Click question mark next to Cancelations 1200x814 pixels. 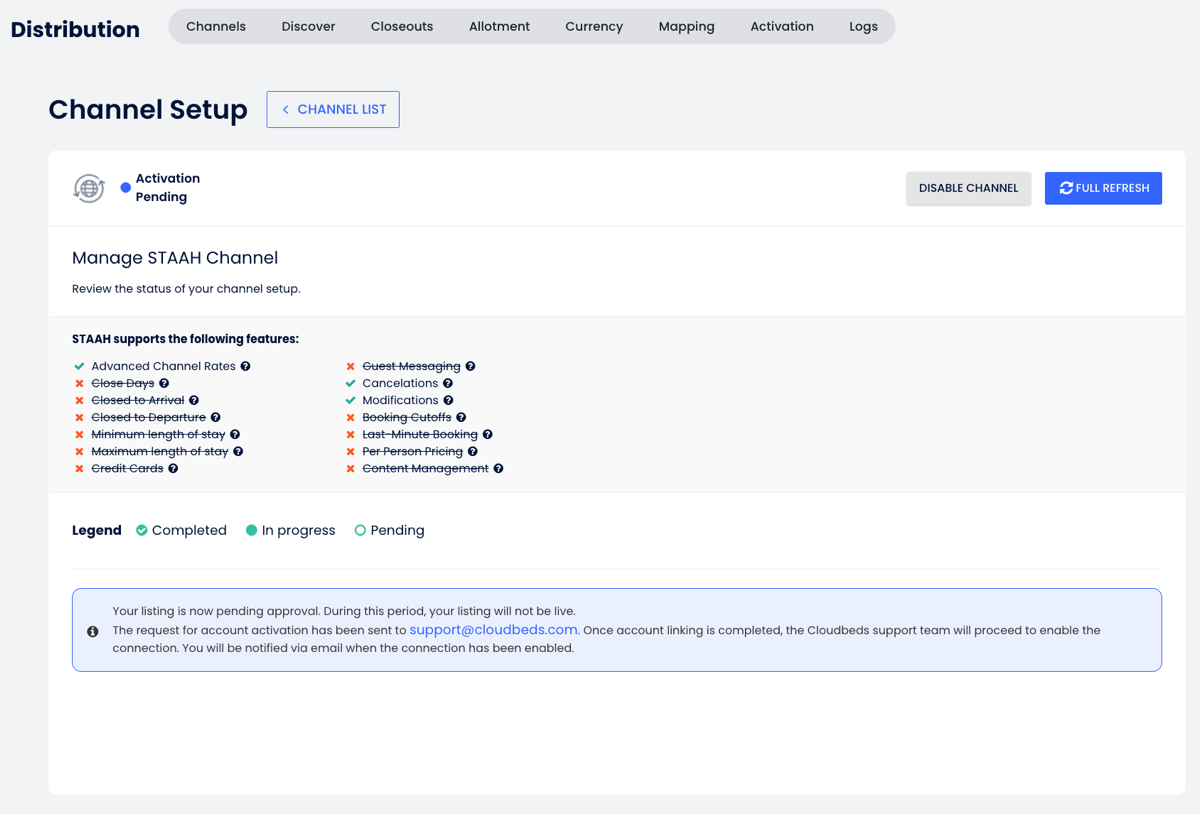tap(448, 384)
